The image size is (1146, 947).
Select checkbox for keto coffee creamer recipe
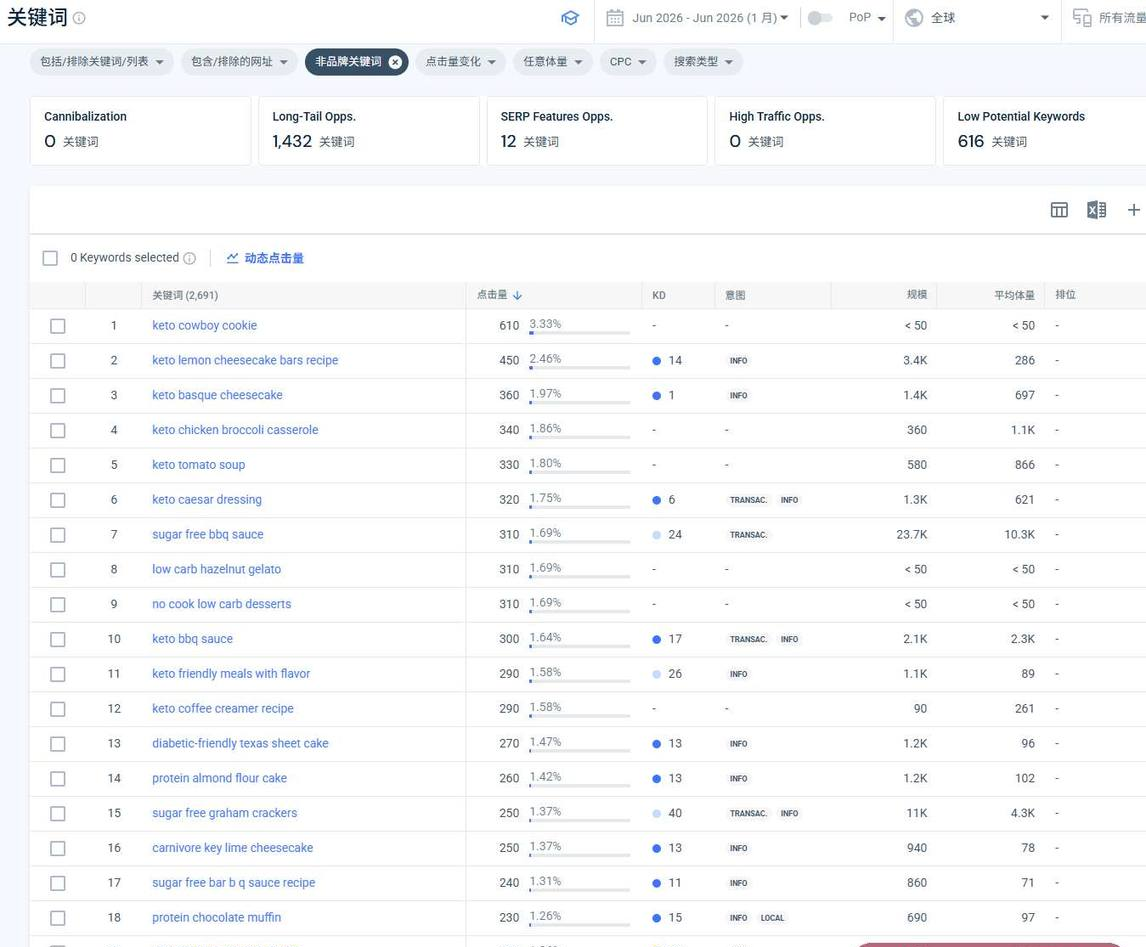(x=58, y=709)
